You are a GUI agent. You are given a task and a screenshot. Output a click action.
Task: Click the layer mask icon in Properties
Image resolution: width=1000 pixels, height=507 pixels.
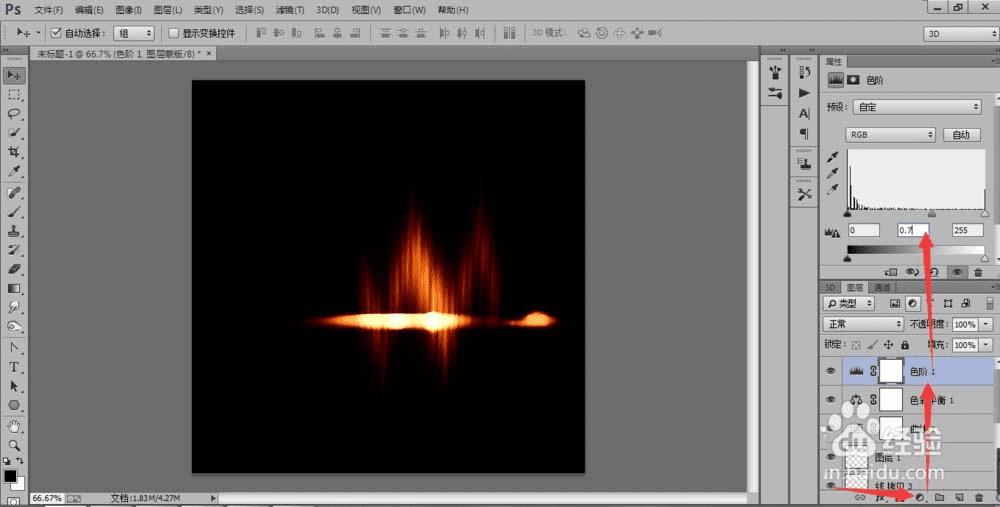coord(853,80)
